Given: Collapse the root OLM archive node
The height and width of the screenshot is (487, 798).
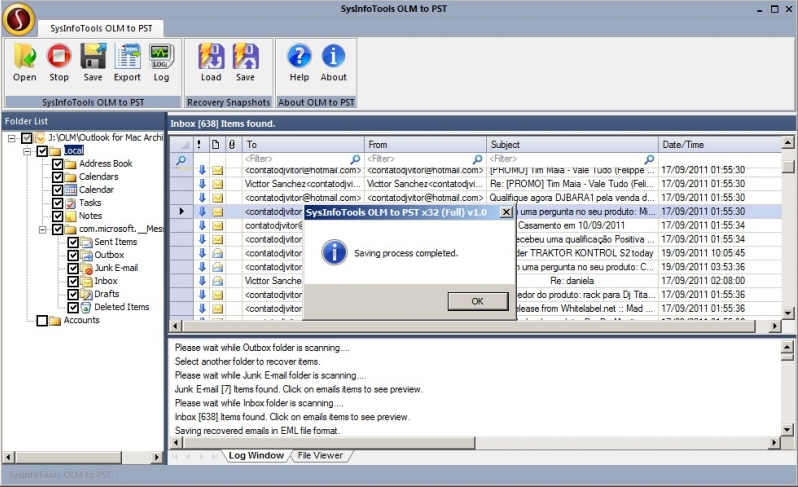Looking at the screenshot, I should coord(12,138).
